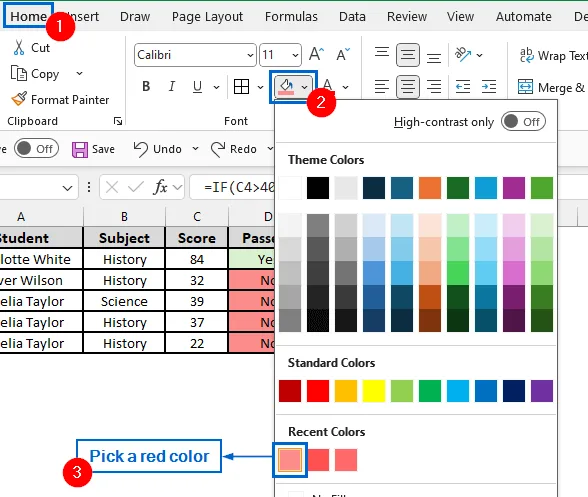This screenshot has height=497, width=588.
Task: Open the Home ribbon tab
Action: click(28, 16)
